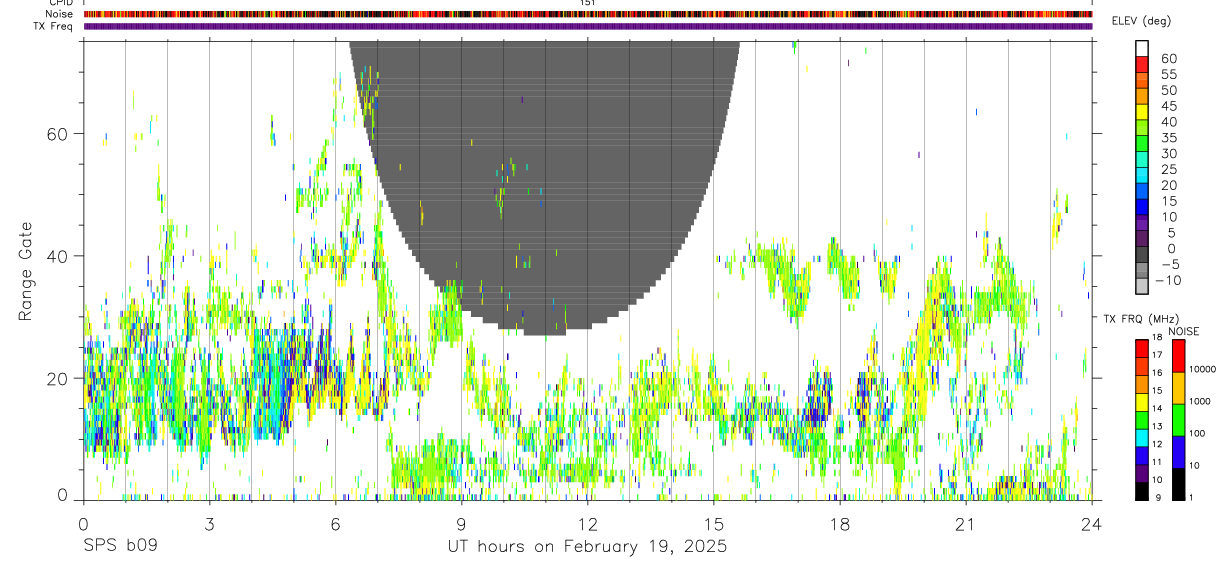Select the yellow 40–45 degree elevation swatch
This screenshot has width=1228, height=567.
(1142, 112)
